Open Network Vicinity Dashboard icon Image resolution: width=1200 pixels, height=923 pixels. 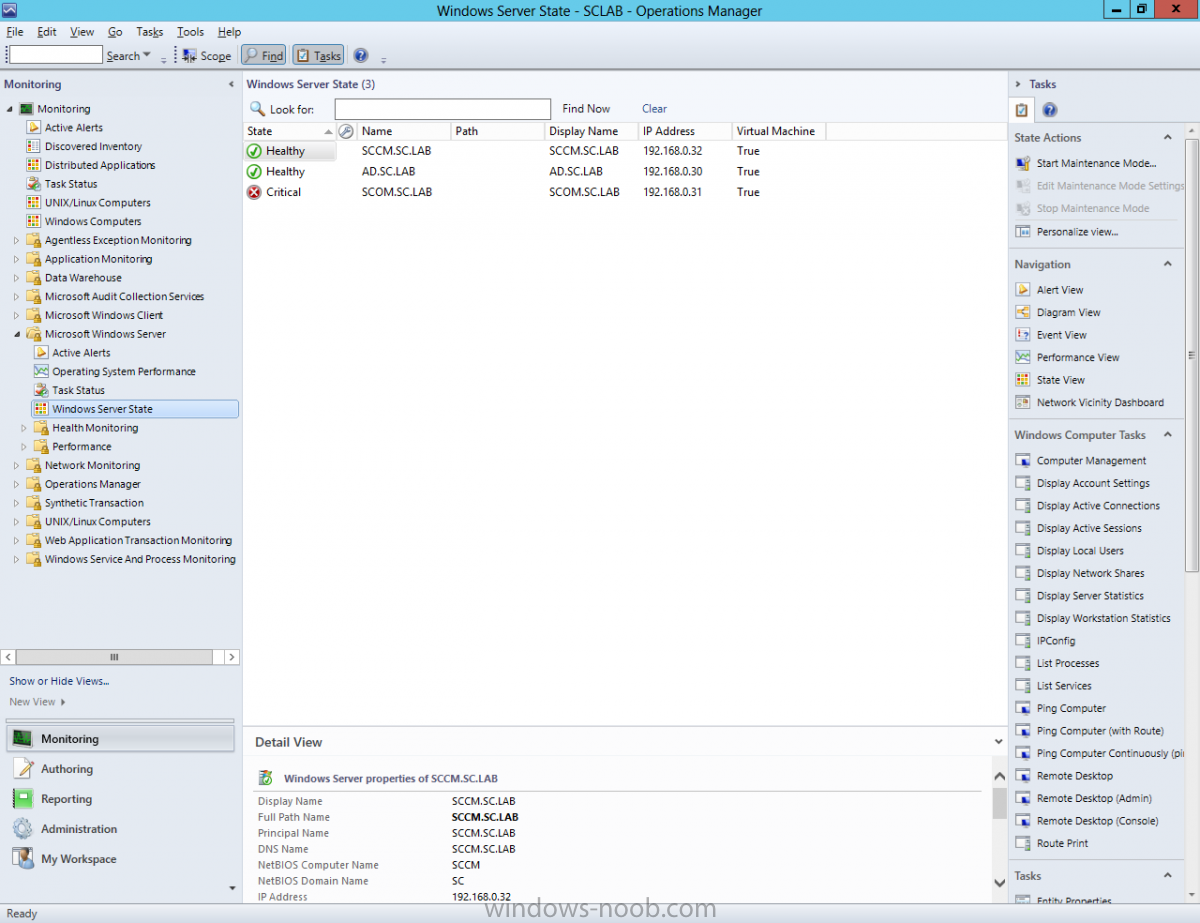[1023, 403]
